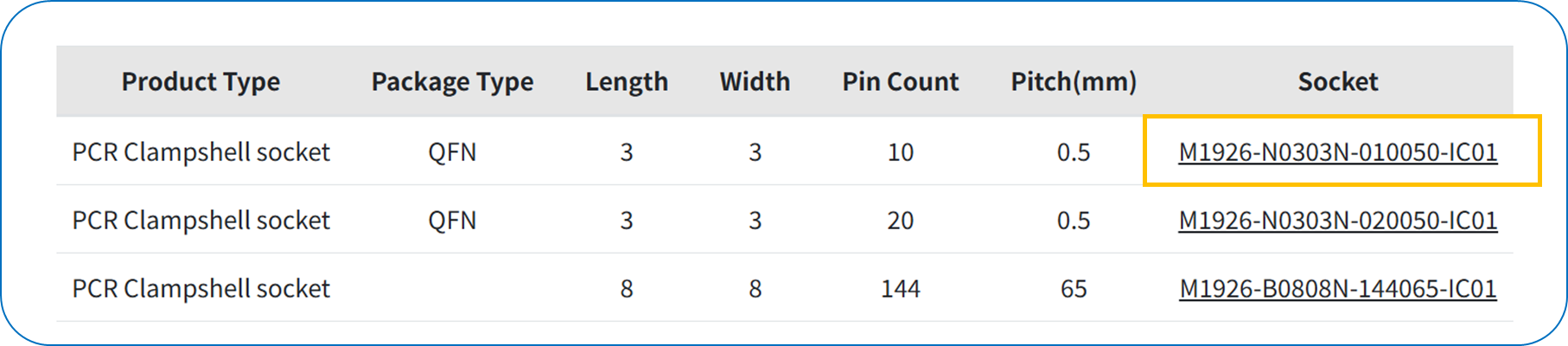Viewport: 1568px width, 346px height.
Task: Click the pitch value 65
Action: tap(1074, 289)
